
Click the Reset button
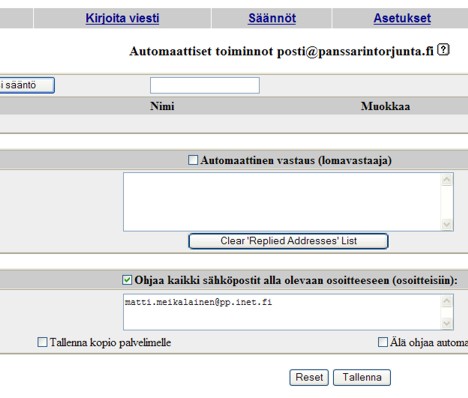click(x=309, y=377)
